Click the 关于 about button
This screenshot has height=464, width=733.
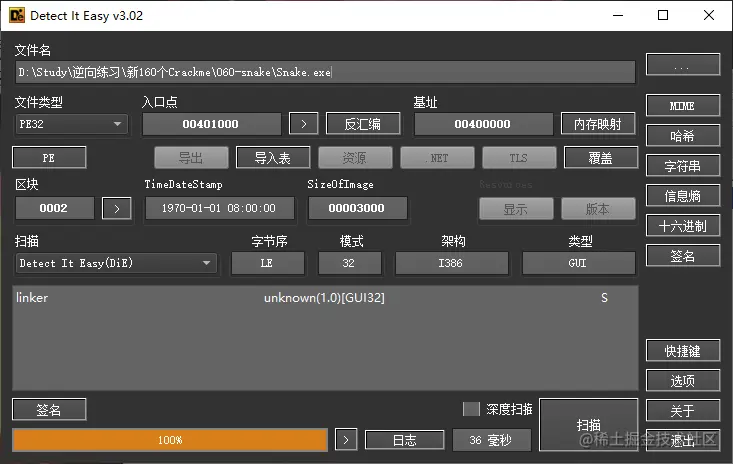(683, 411)
